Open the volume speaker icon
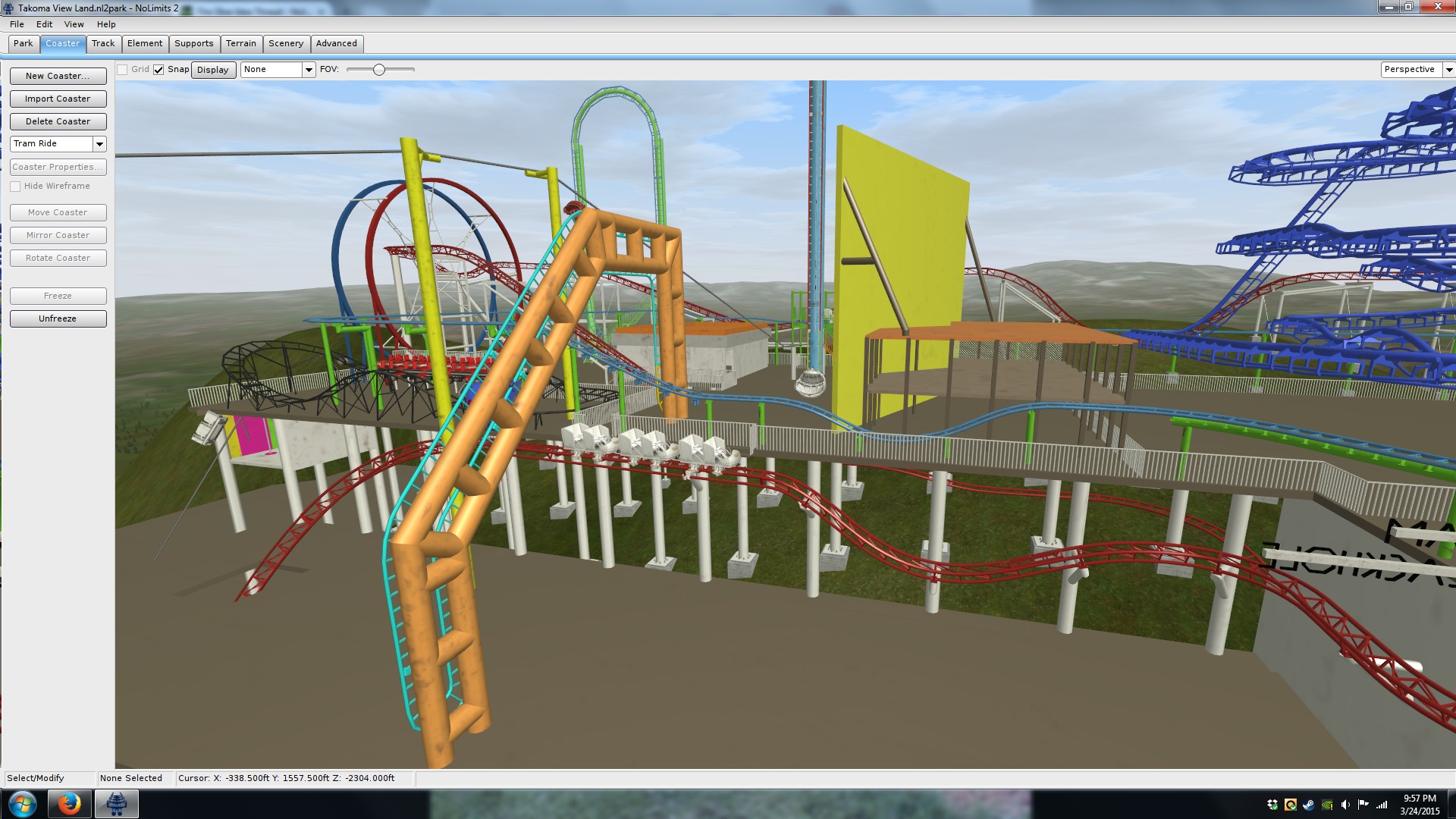This screenshot has height=819, width=1456. 1345,805
